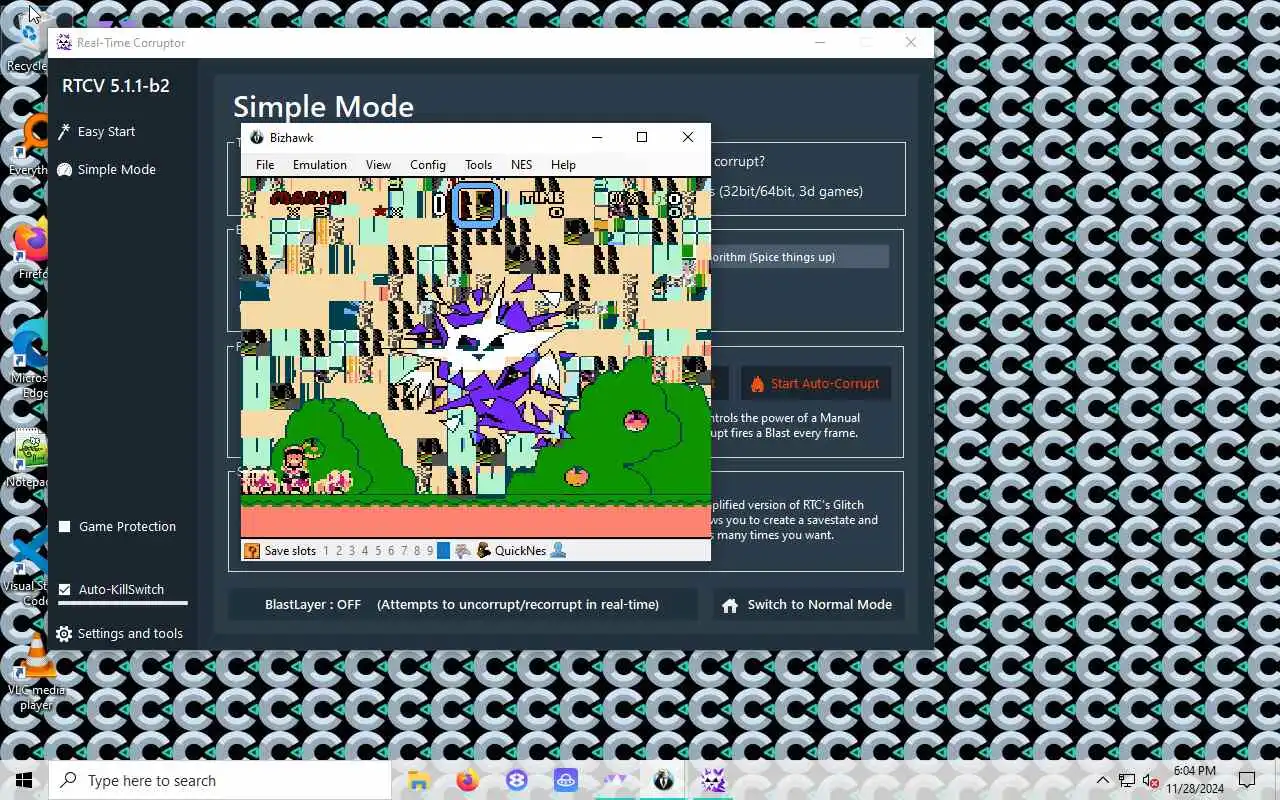This screenshot has width=1280, height=800.
Task: Click the question-block icon in Bizhawk status bar
Action: tap(252, 550)
